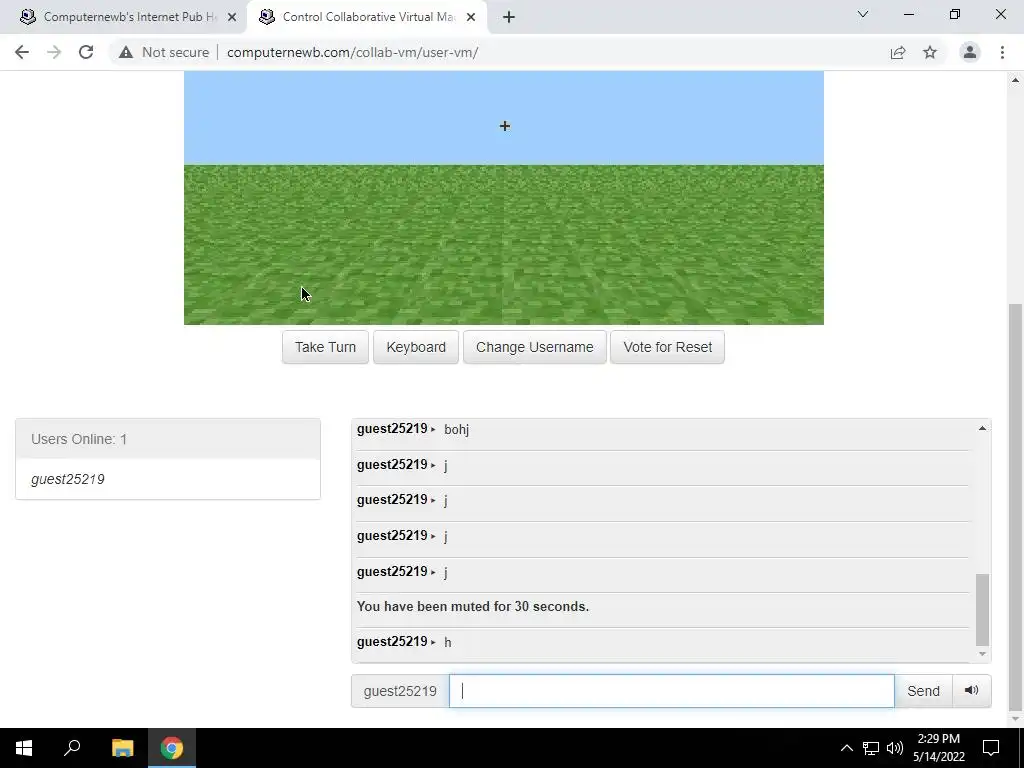1024x768 pixels.
Task: Open the Windows Start menu
Action: click(x=24, y=748)
